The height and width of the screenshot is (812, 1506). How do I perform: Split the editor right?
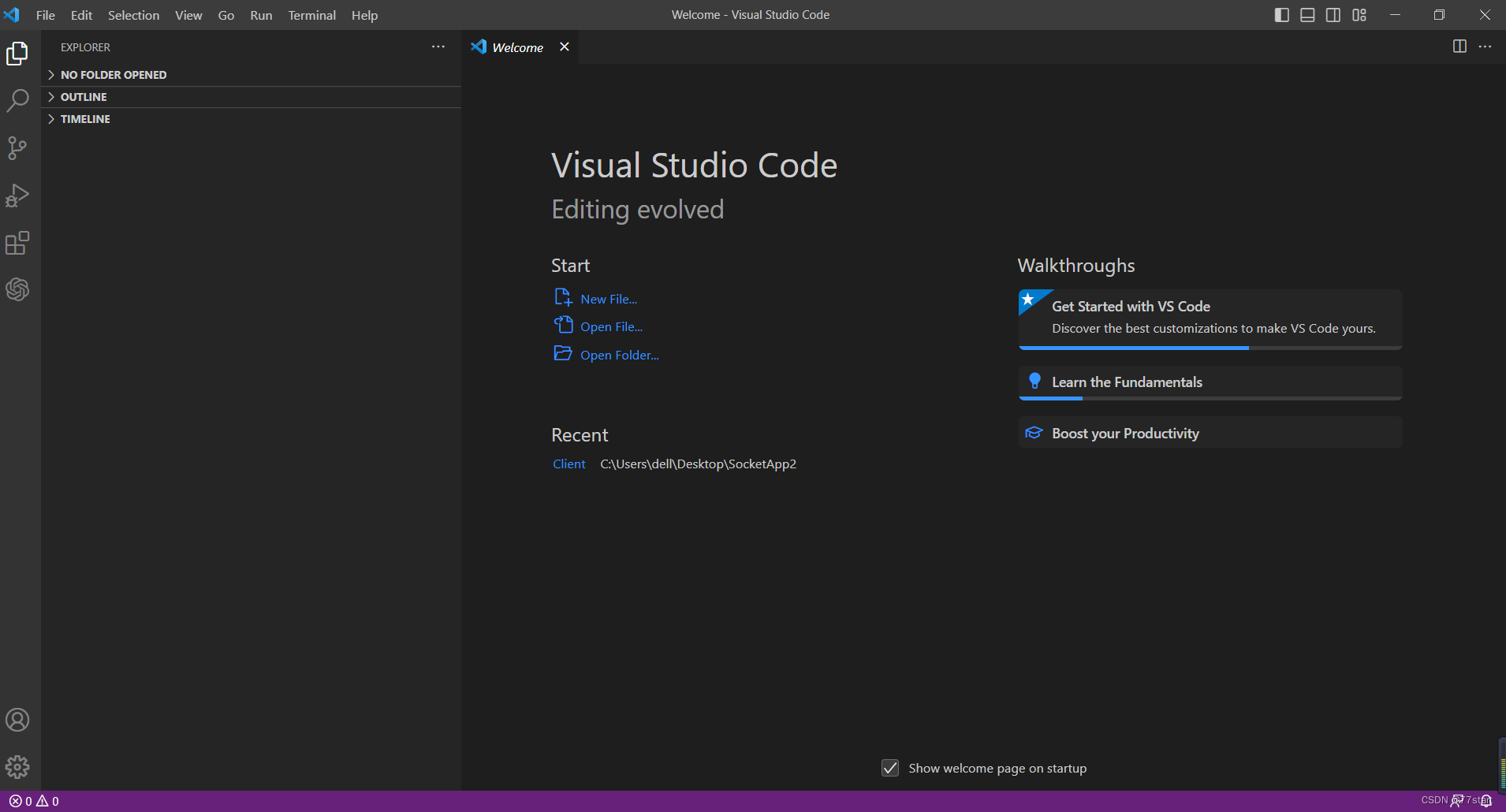point(1459,47)
